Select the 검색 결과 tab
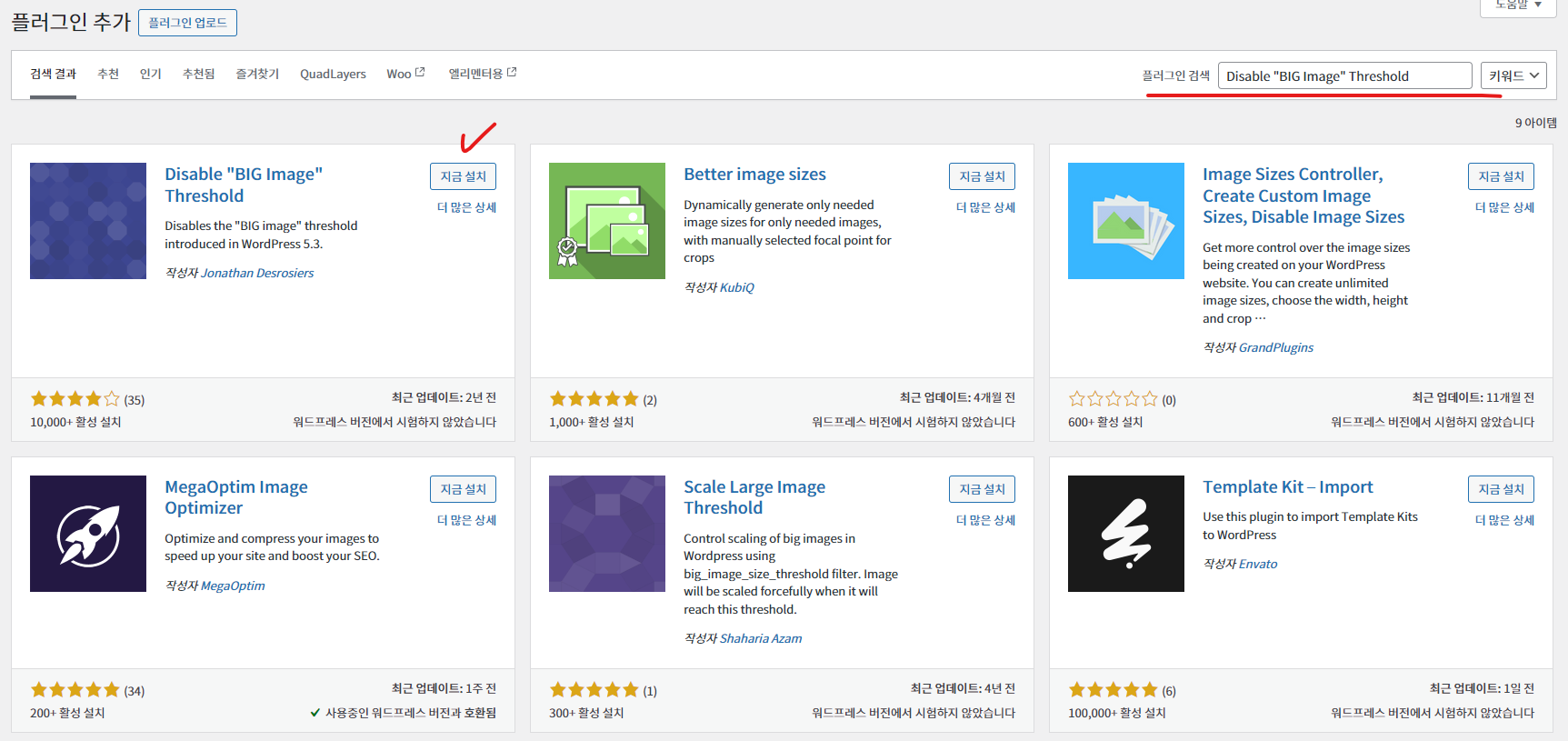This screenshot has width=1568, height=741. coord(53,74)
